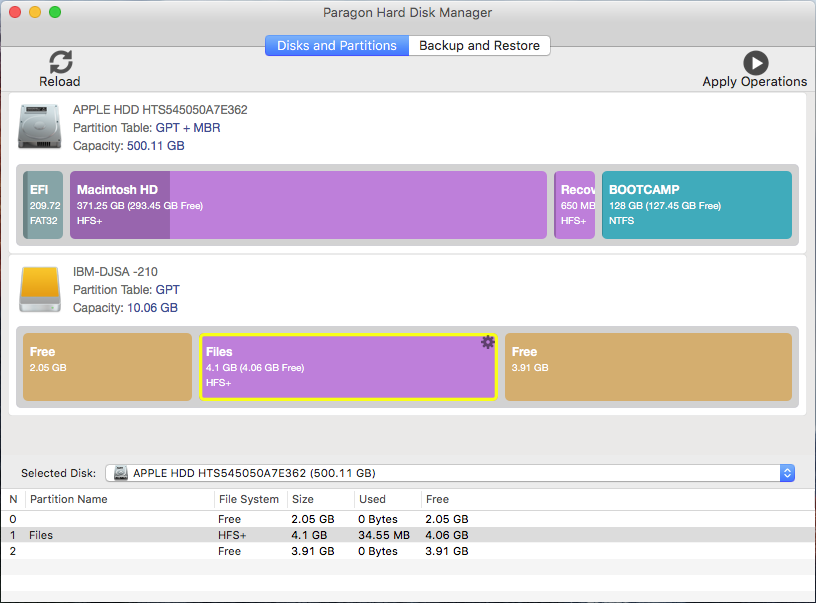Select the BOOTCAMP NTFS partition block
The height and width of the screenshot is (603, 816).
pyautogui.click(x=697, y=205)
